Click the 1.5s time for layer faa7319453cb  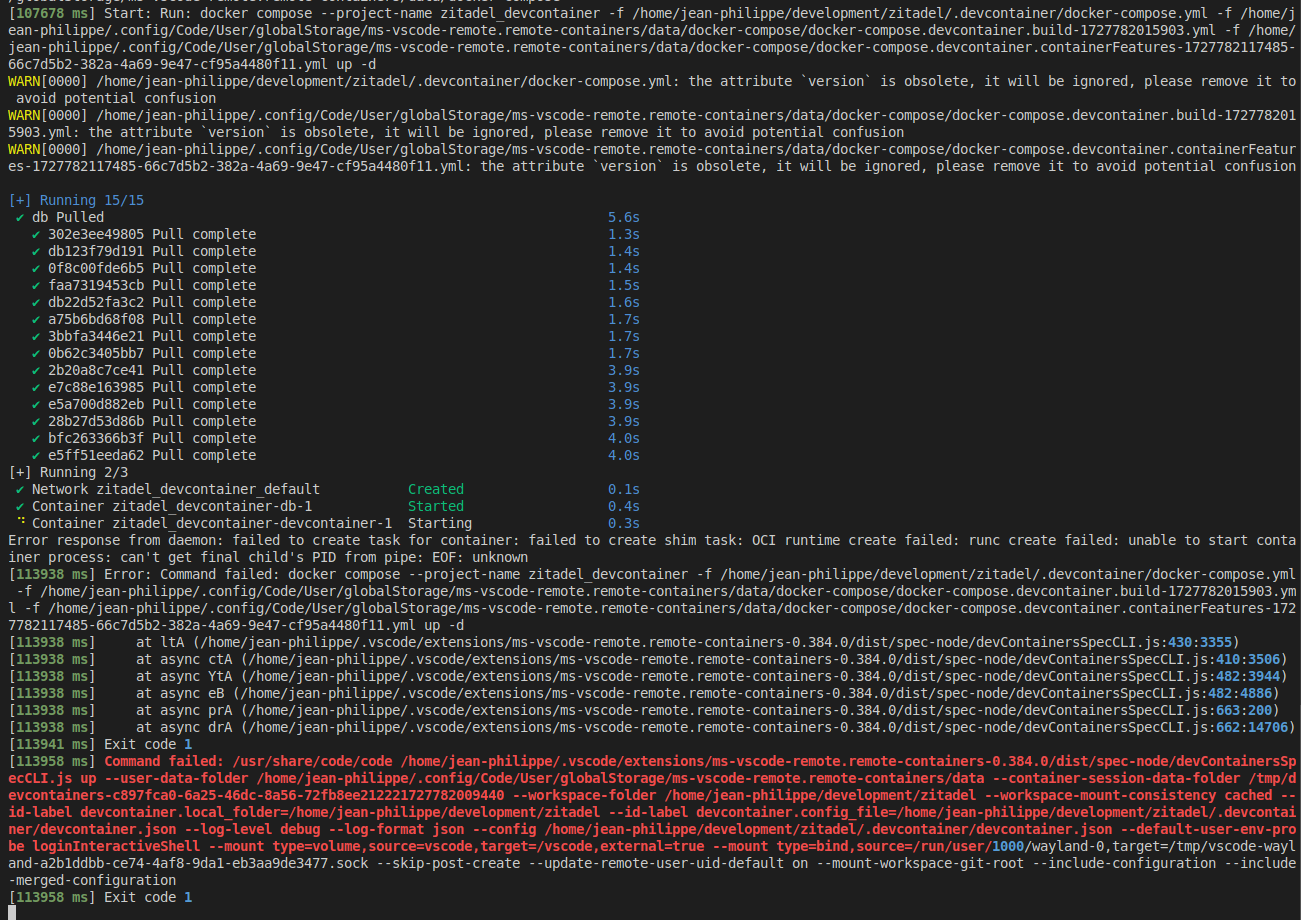click(624, 285)
